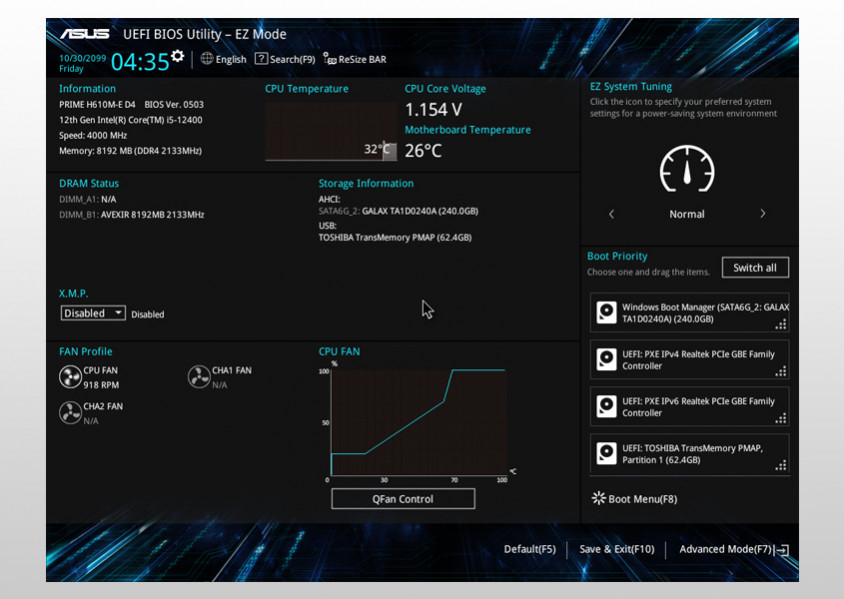This screenshot has width=844, height=599.
Task: Click Save & Exit (F10)
Action: point(616,549)
